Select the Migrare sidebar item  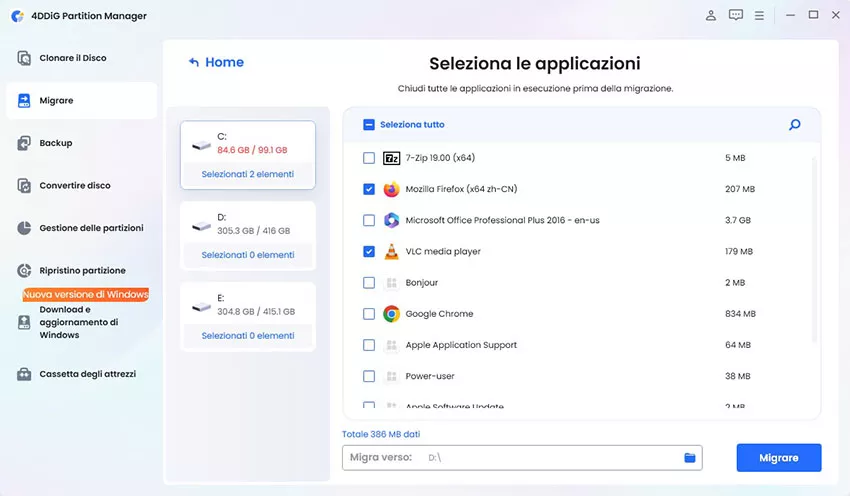click(82, 100)
